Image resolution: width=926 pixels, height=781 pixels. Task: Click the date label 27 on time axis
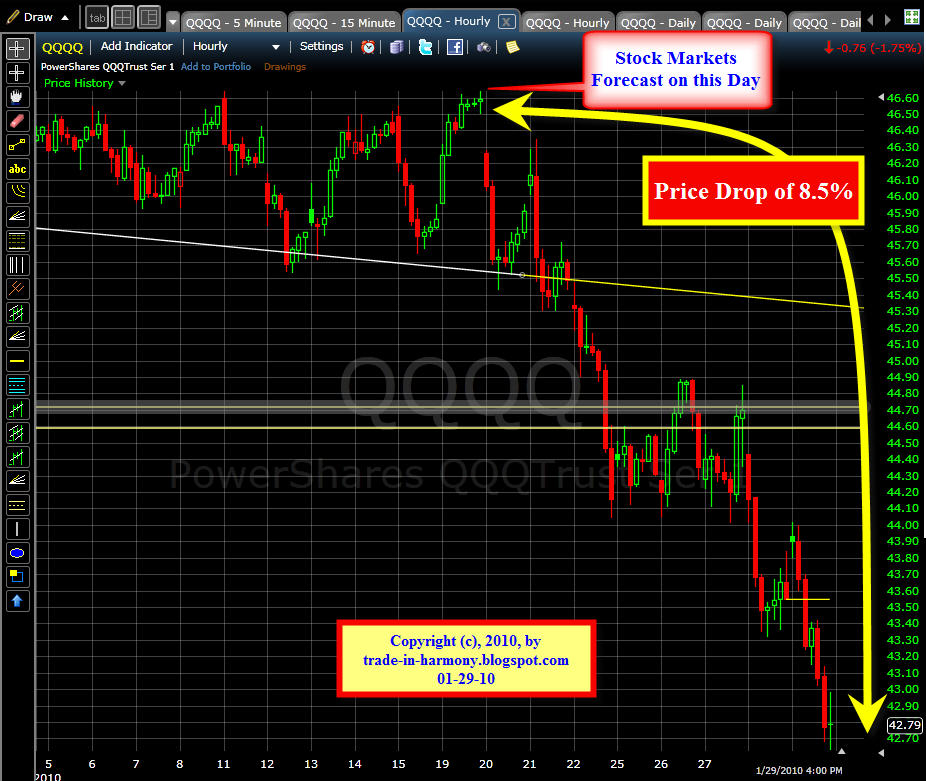pos(704,764)
